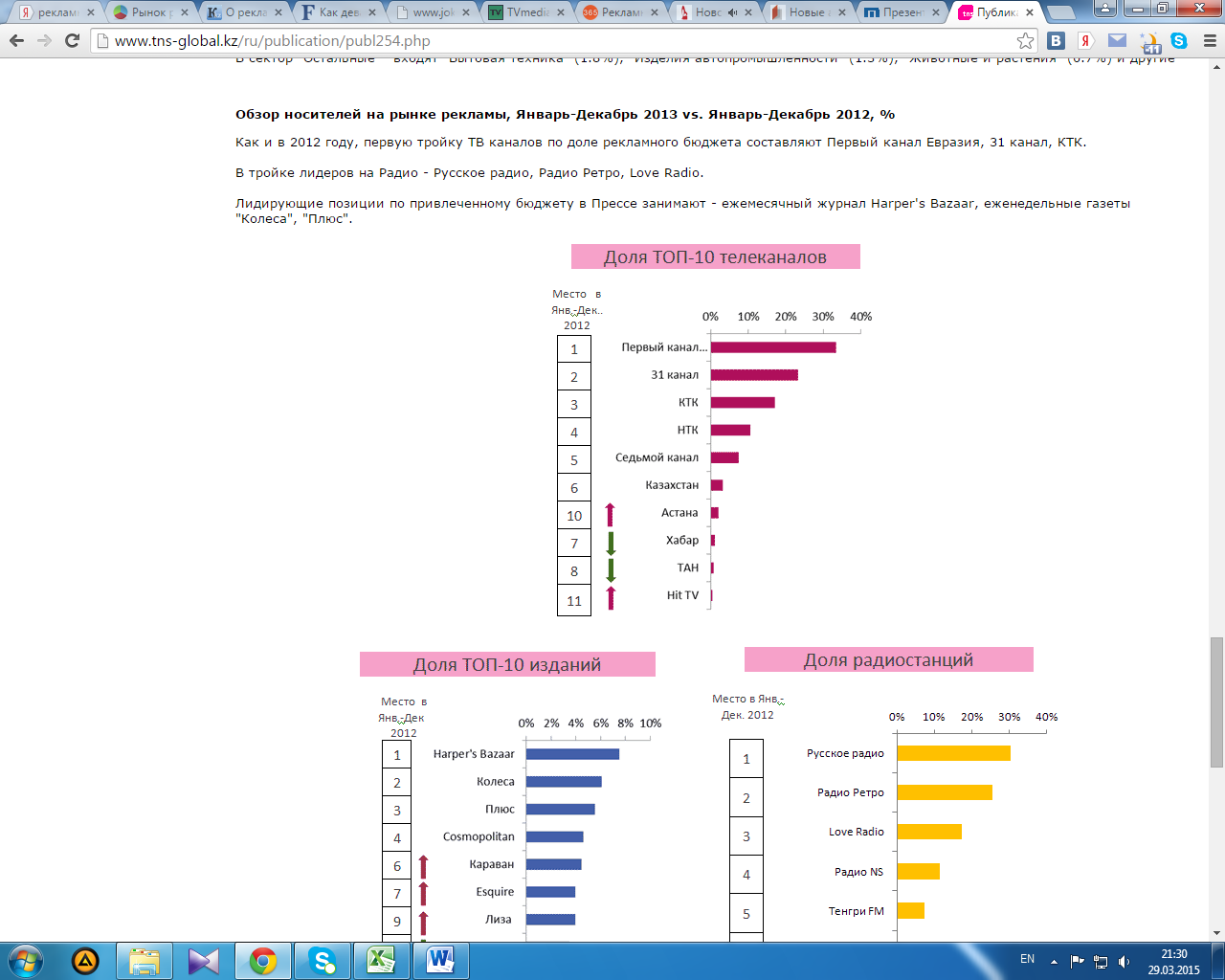Viewport: 1225px width, 980px height.
Task: Click the Доля ТОП-10 телеканалов heading
Action: click(715, 256)
